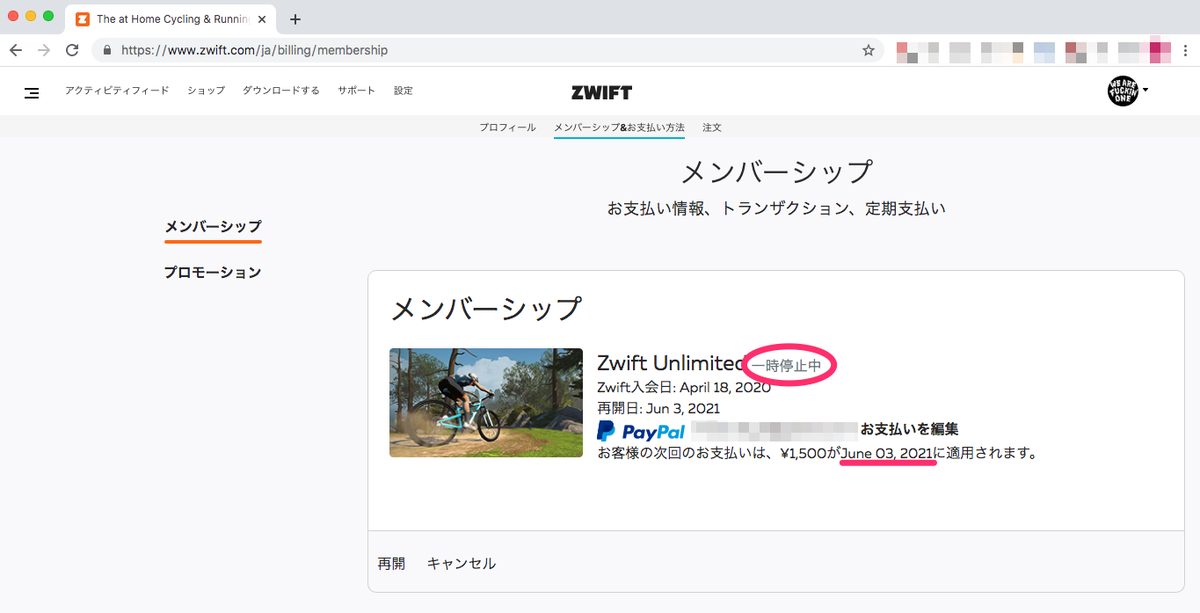Click the お支払いを編集 link
Screen dimensions: 1200x613
(909, 430)
